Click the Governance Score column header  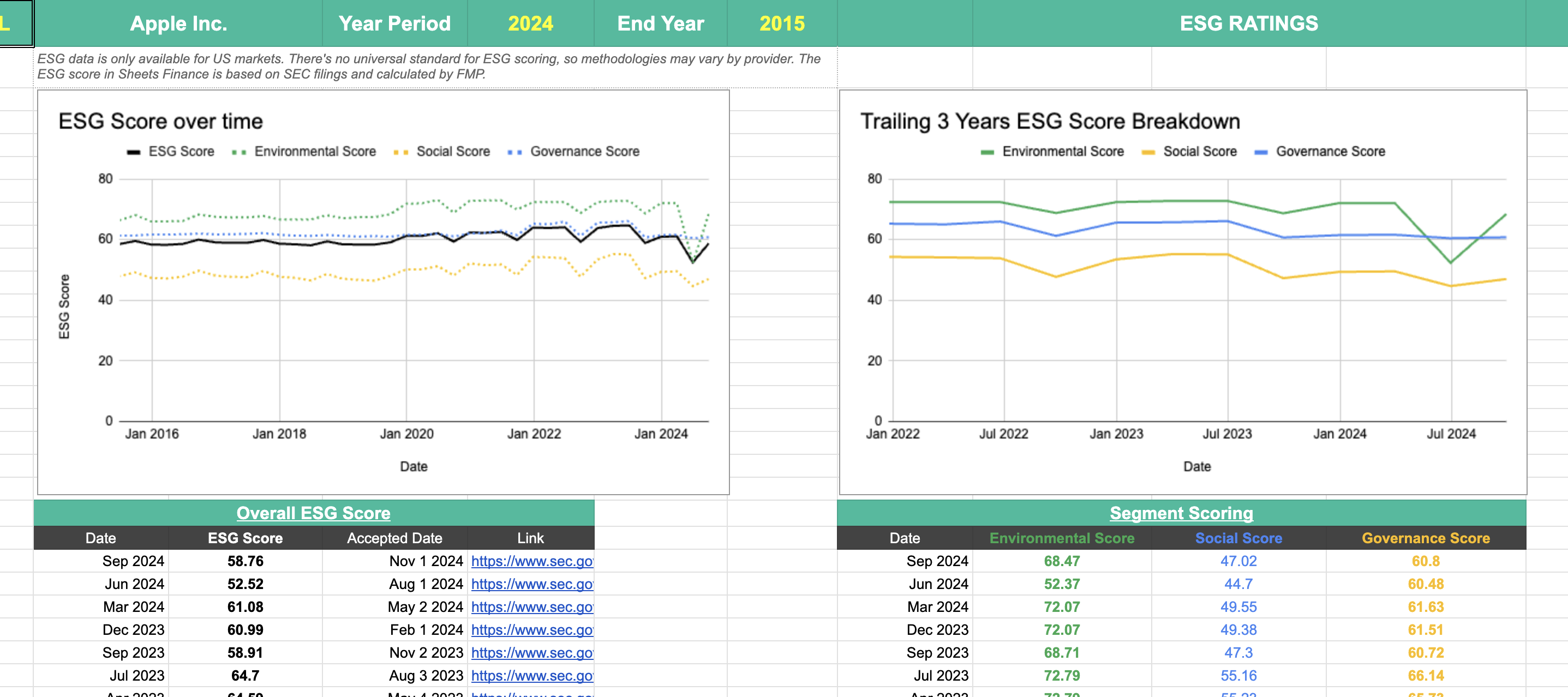coord(1426,538)
